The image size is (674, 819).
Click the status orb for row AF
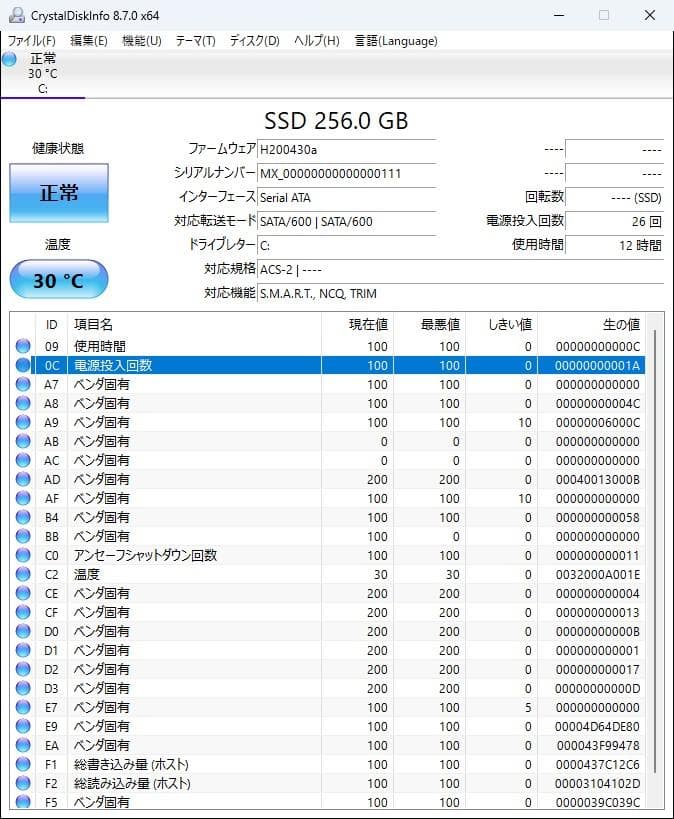pyautogui.click(x=23, y=498)
